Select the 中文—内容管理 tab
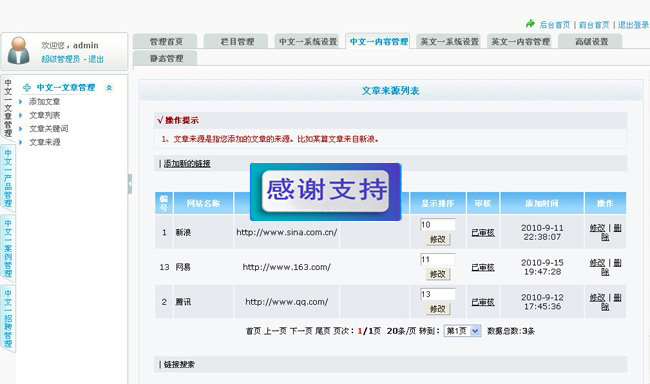Image resolution: width=650 pixels, height=384 pixels. pos(378,41)
